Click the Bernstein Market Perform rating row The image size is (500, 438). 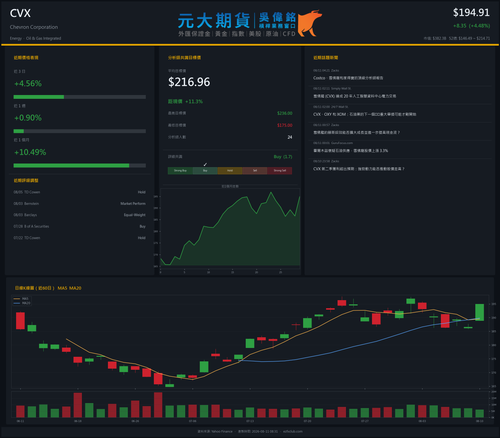[80, 203]
